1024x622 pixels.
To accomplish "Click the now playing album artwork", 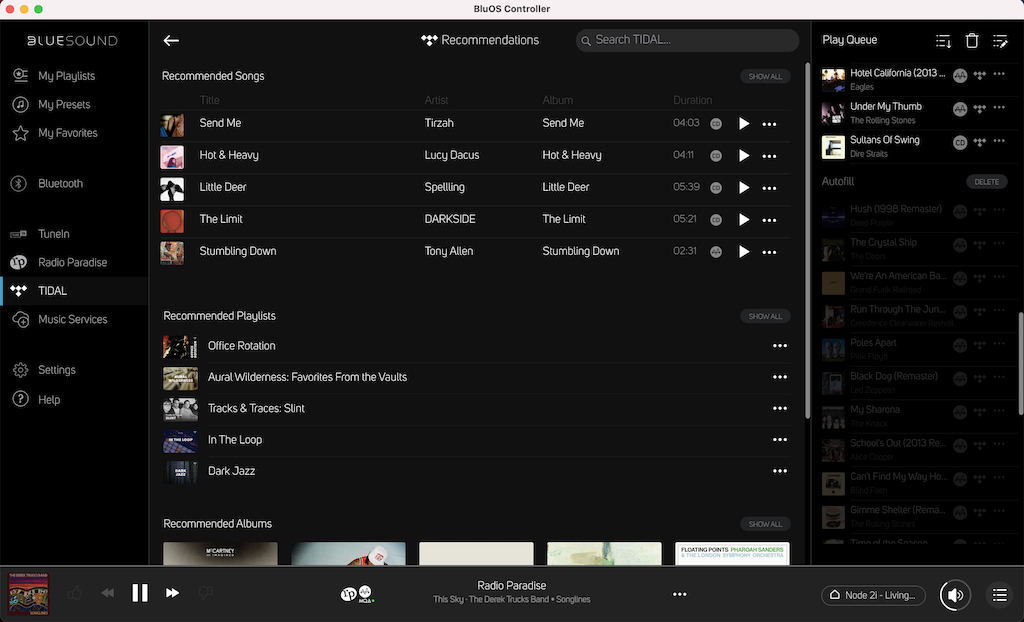I will [28, 594].
